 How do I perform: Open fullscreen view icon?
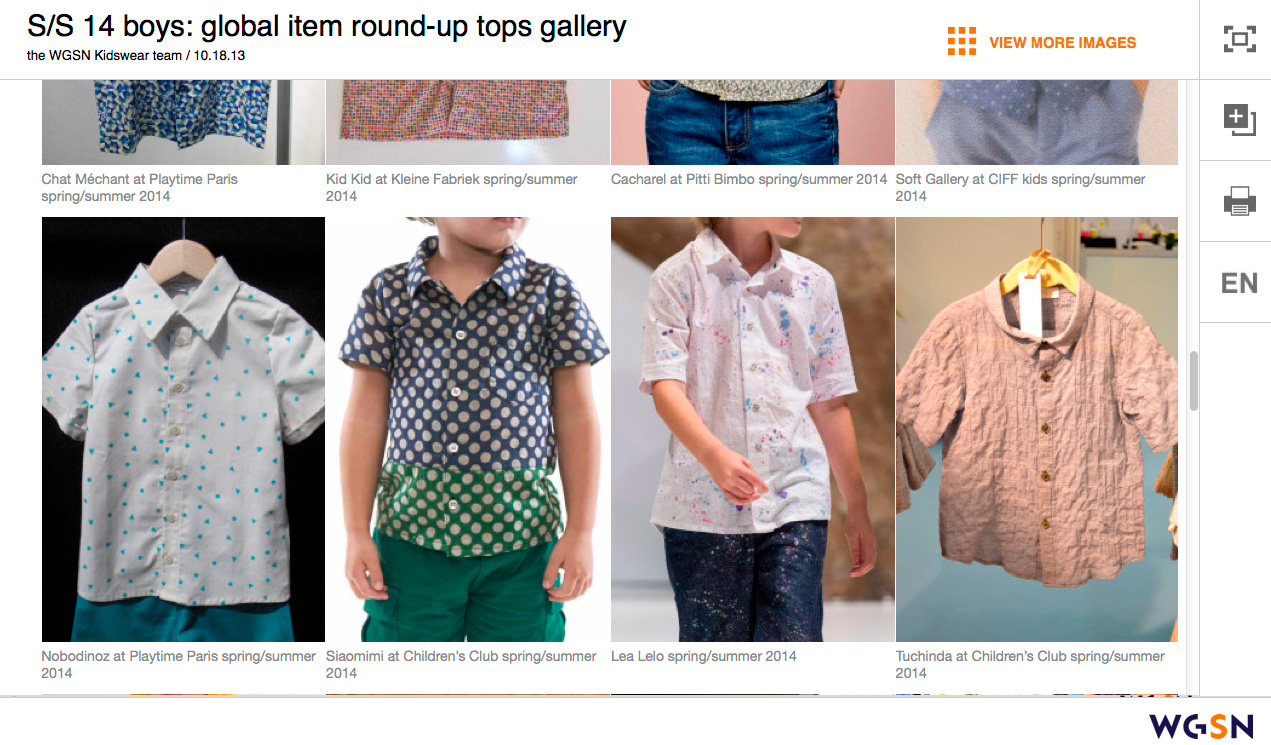point(1239,39)
